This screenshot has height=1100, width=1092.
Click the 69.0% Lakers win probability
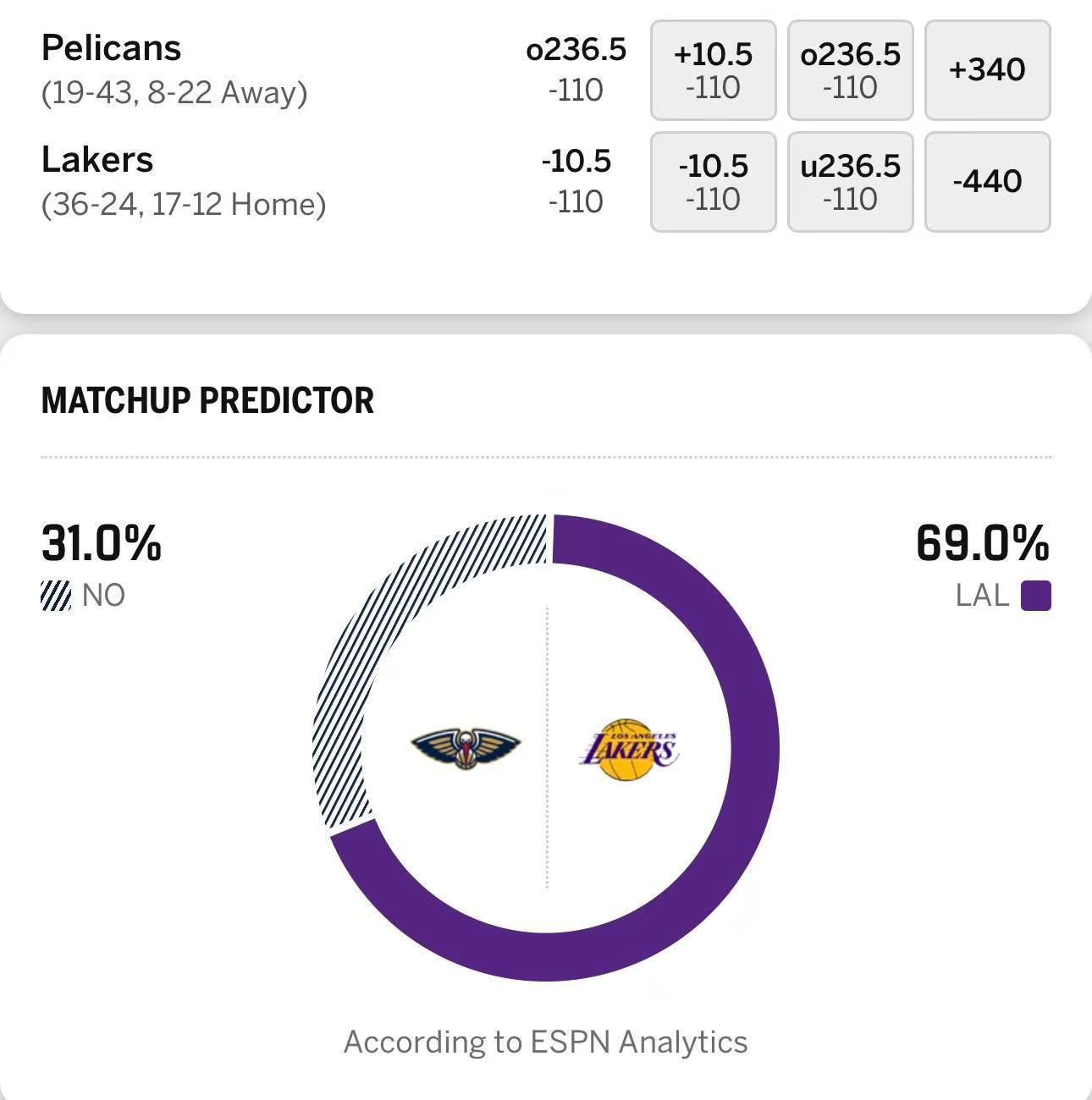982,542
